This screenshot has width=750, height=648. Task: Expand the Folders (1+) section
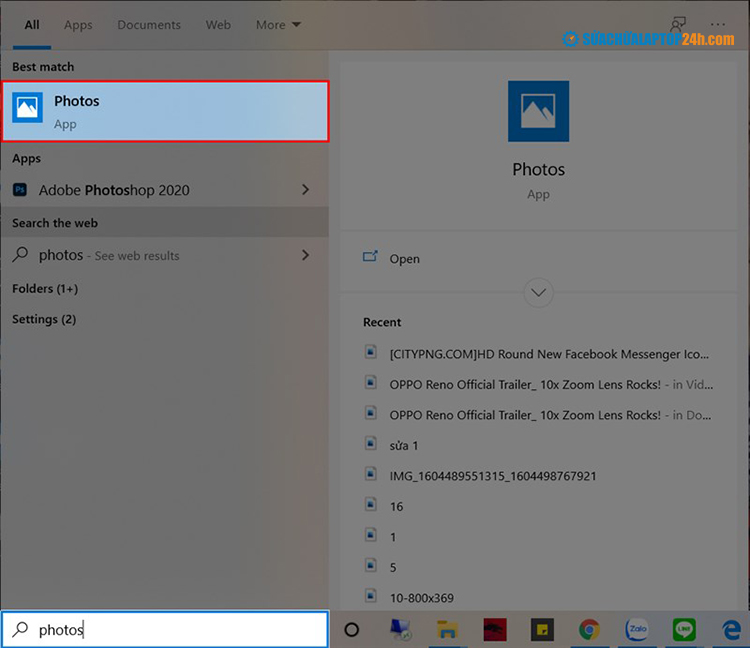click(45, 288)
